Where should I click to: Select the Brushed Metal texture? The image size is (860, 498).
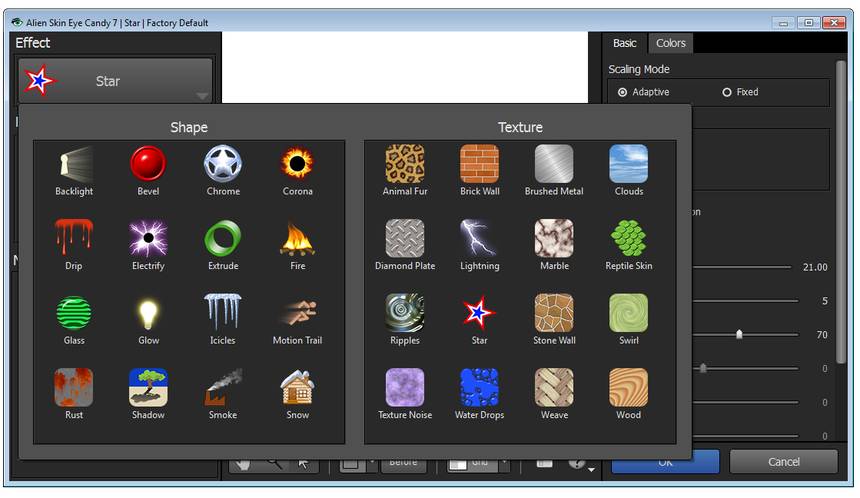[554, 171]
